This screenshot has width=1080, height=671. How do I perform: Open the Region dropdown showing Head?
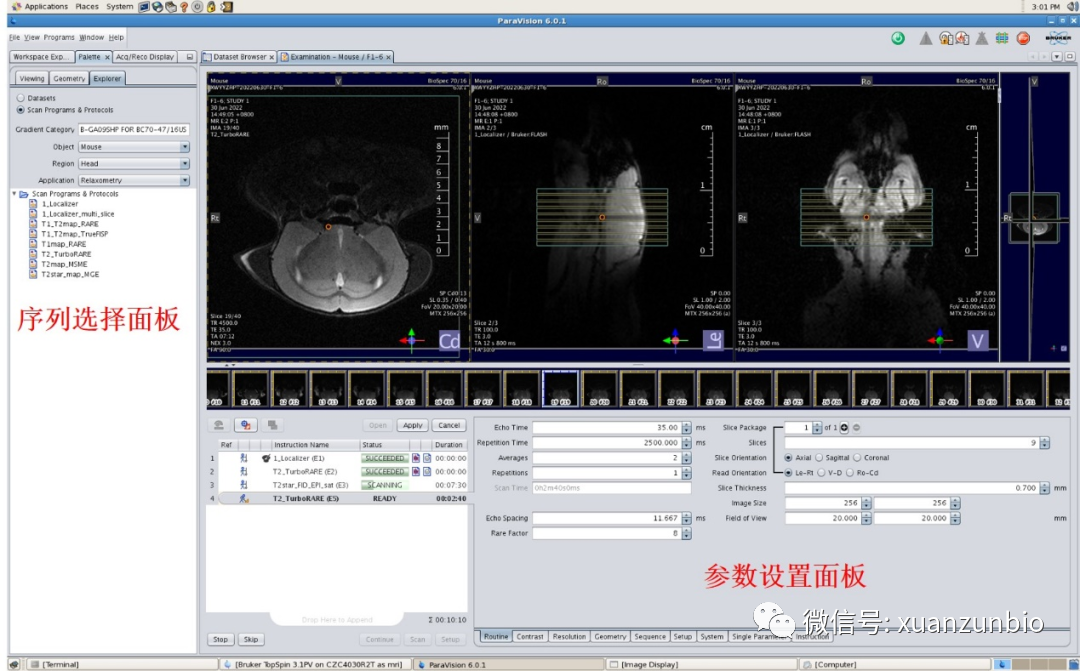point(134,164)
